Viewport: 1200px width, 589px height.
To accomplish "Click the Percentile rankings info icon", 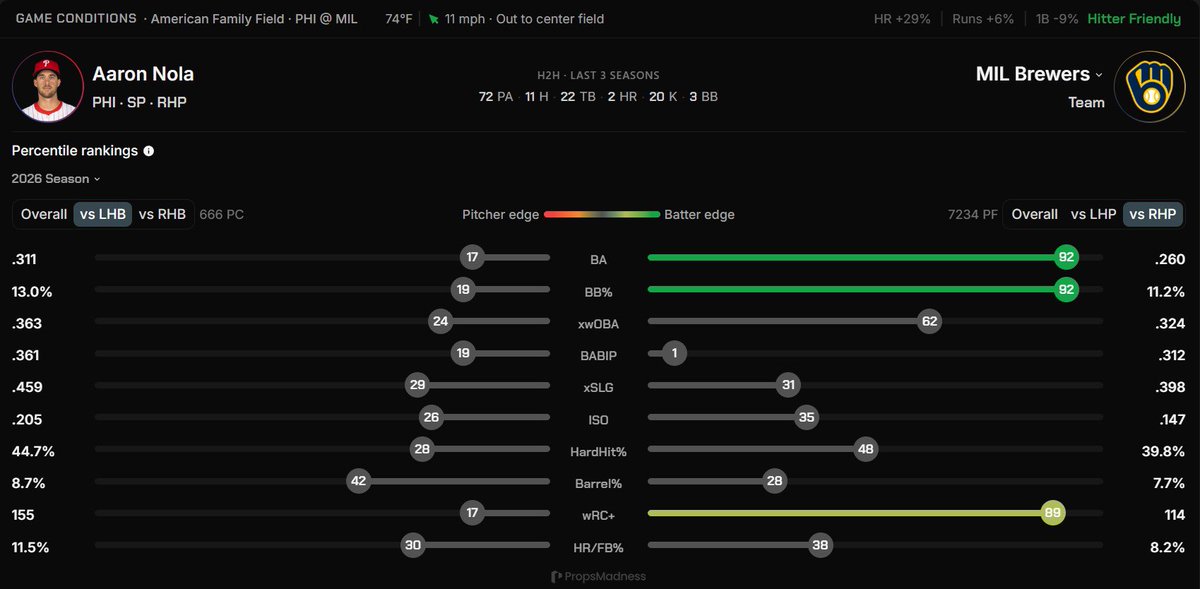I will [149, 151].
